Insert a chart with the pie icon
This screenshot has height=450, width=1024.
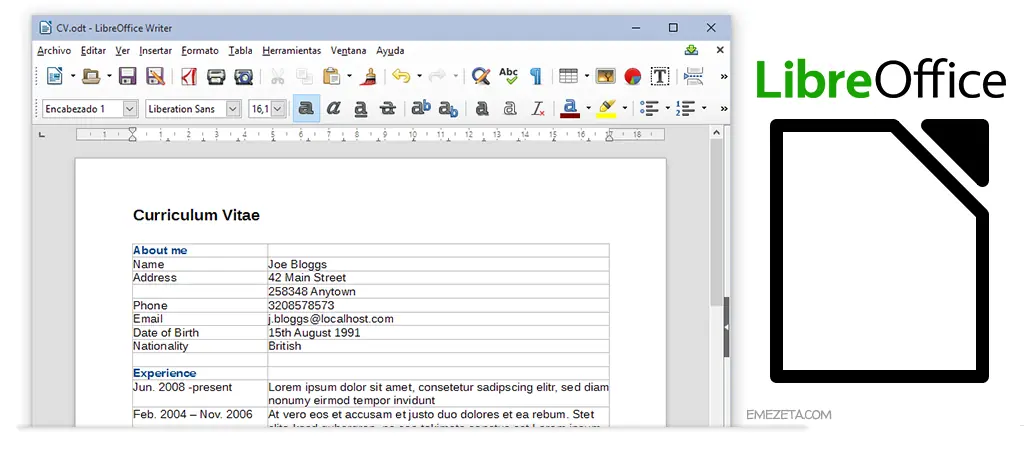click(x=632, y=76)
